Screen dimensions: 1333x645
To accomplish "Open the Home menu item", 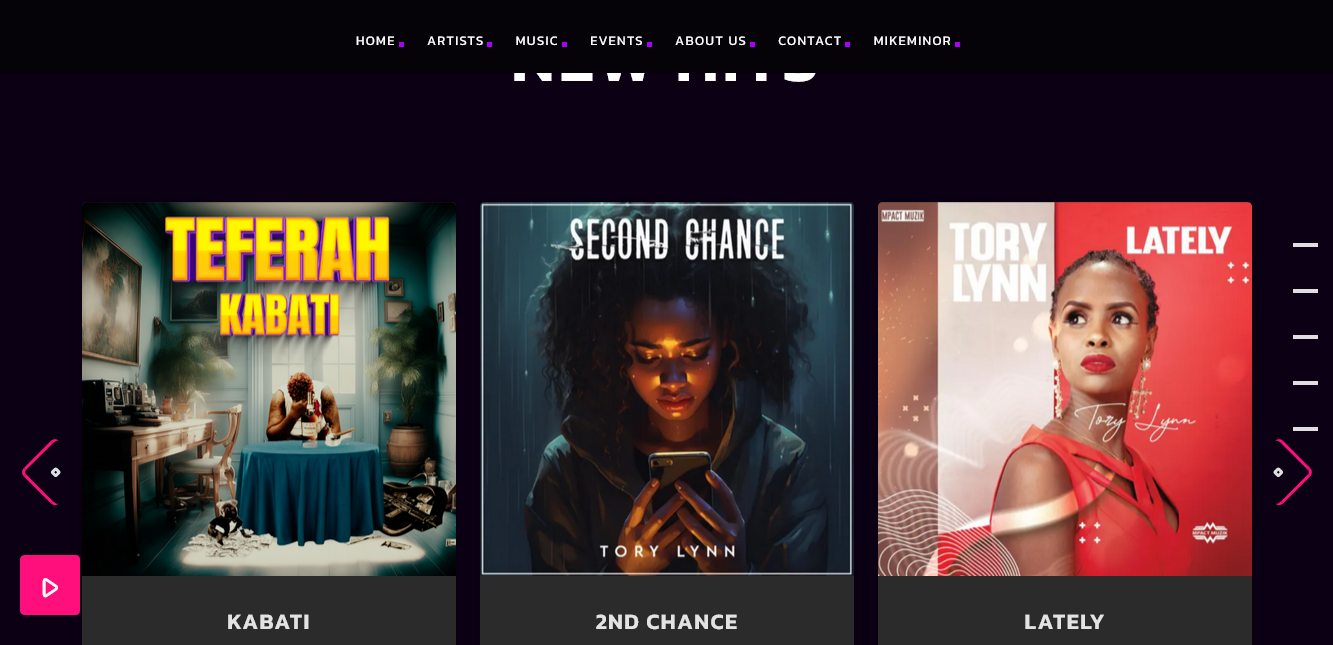I will coord(376,41).
